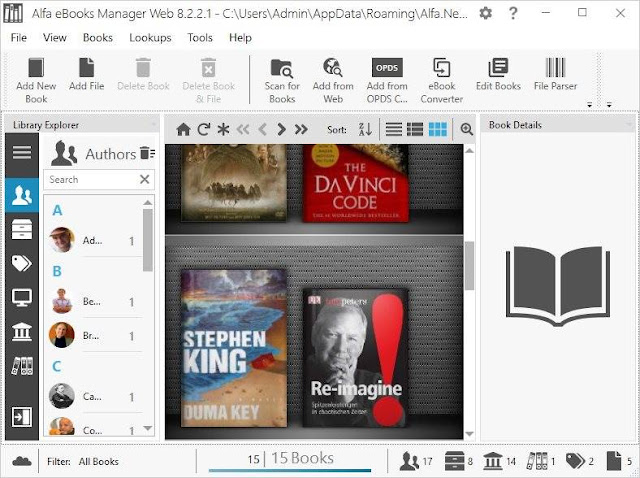Clear the authors search with X
Viewport: 640px width, 478px height.
pyautogui.click(x=144, y=179)
